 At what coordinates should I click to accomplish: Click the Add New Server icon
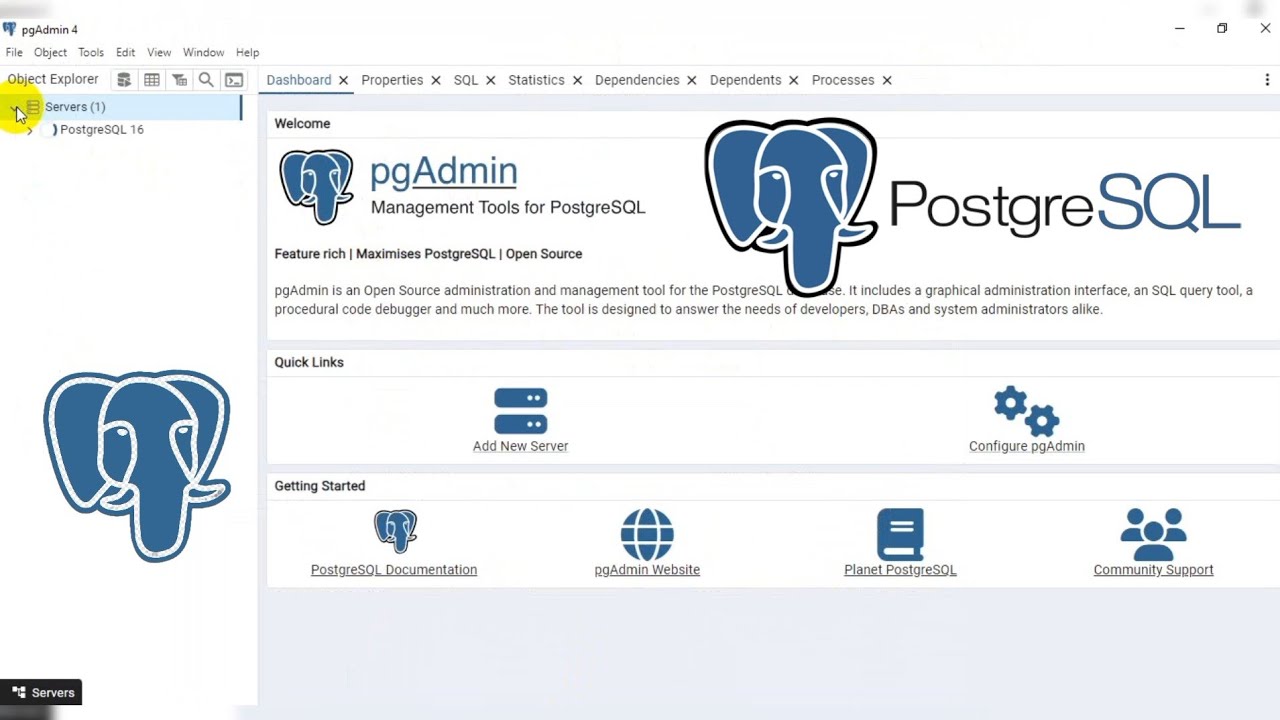521,411
